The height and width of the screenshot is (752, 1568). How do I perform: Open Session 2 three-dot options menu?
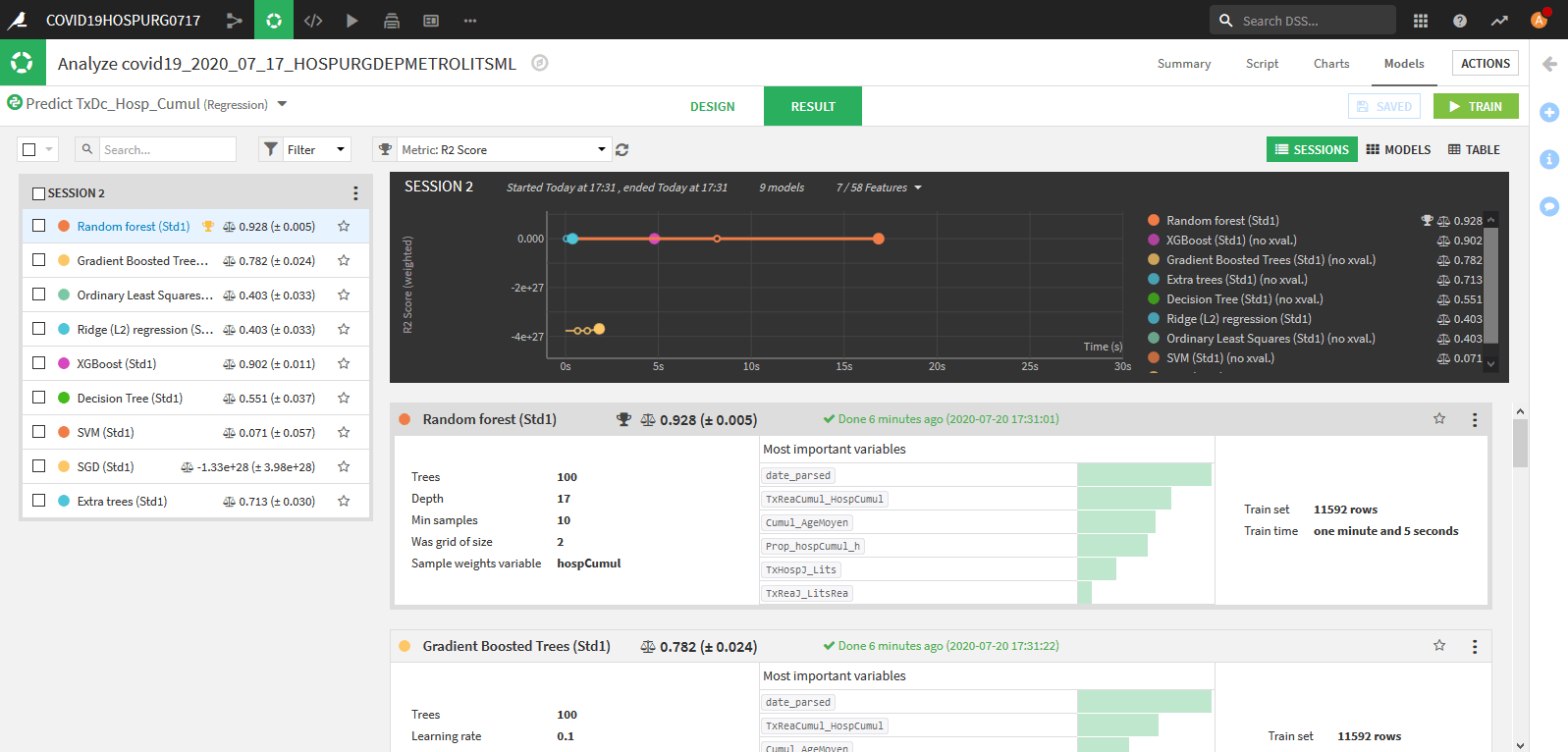click(x=355, y=193)
